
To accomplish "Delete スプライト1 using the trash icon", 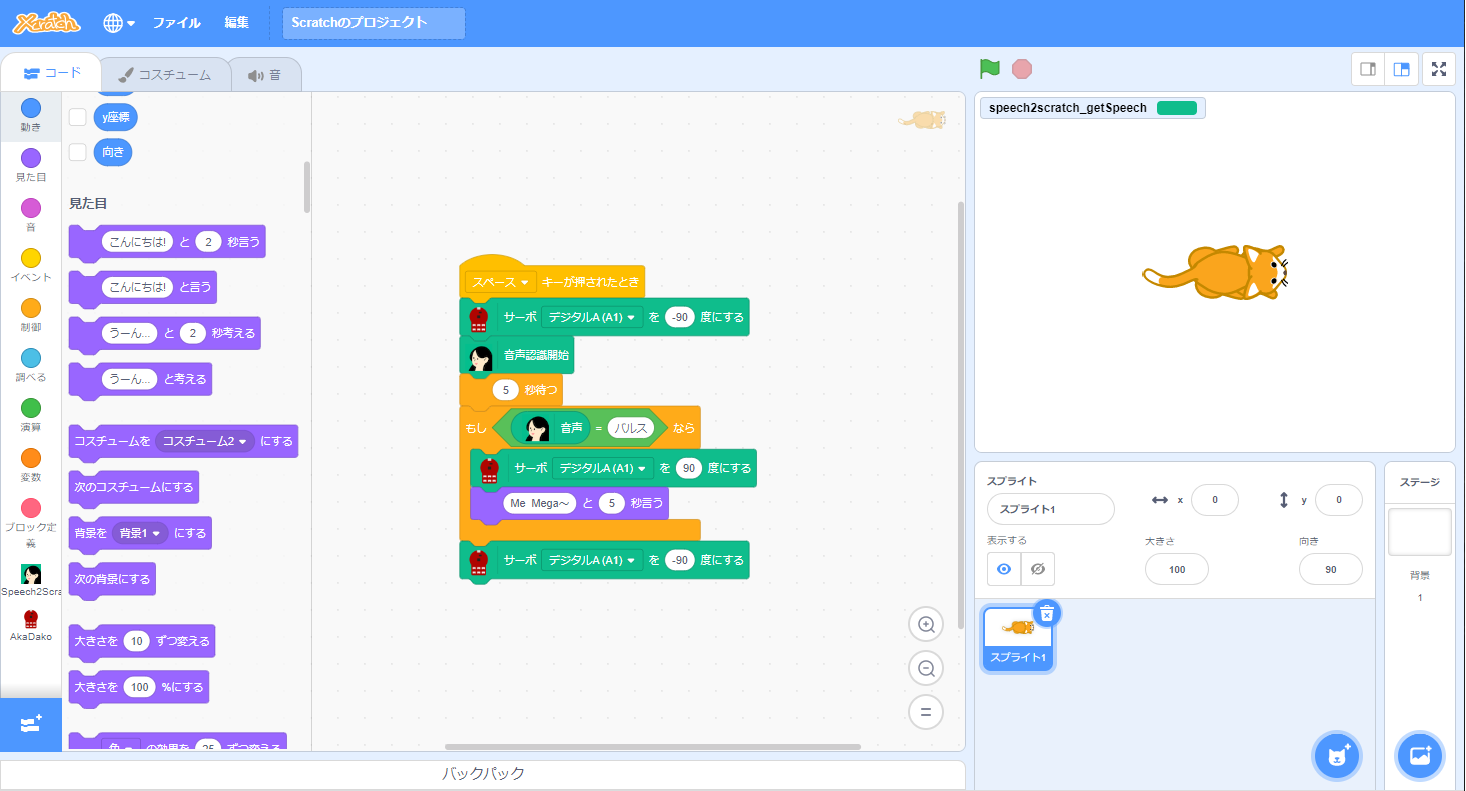I will click(1046, 614).
